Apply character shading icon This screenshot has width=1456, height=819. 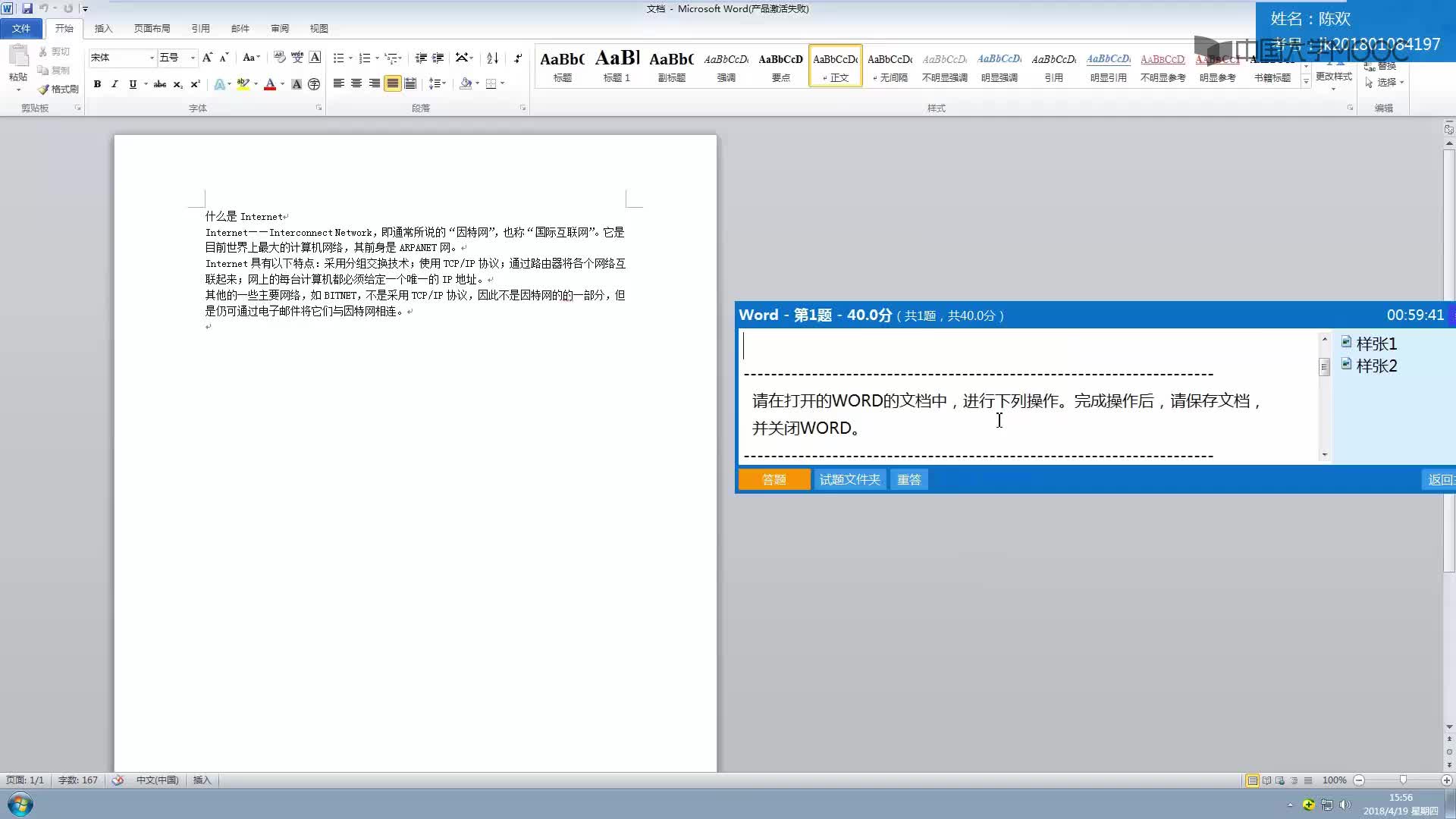pos(297,84)
